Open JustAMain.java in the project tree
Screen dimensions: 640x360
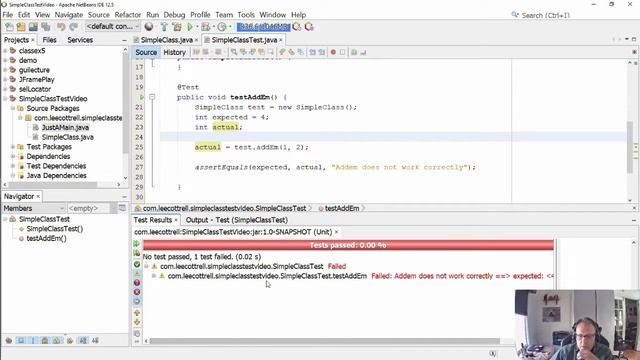pos(65,128)
